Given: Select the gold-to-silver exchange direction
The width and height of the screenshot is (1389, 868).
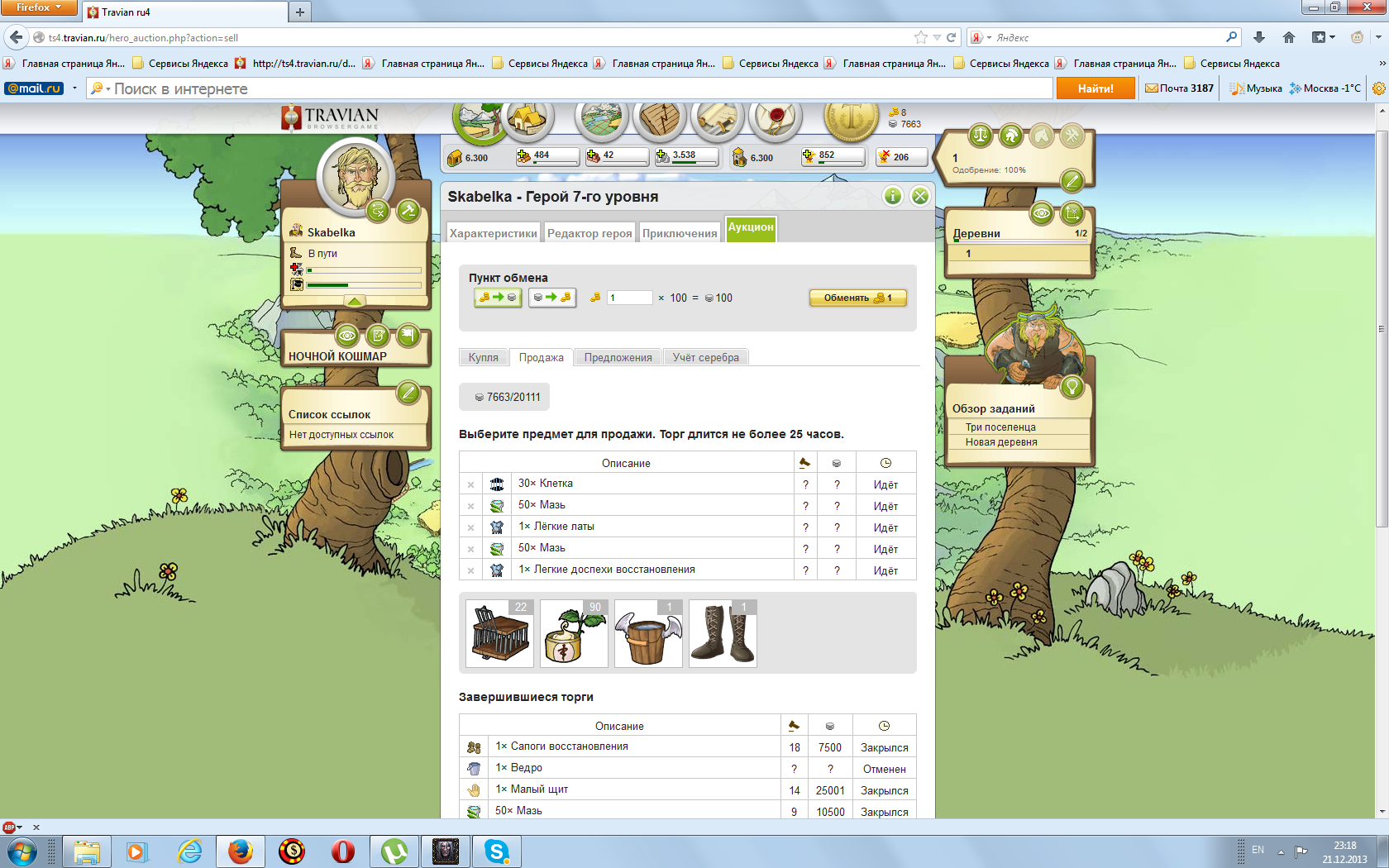Looking at the screenshot, I should 498,298.
